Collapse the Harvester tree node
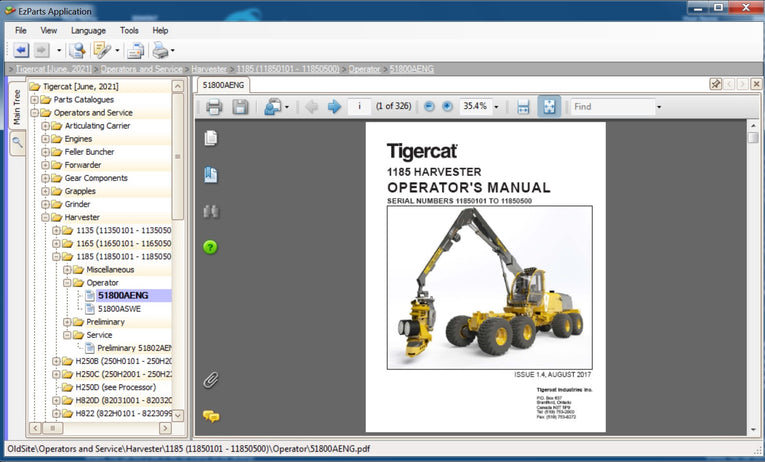This screenshot has width=765, height=462. point(45,217)
